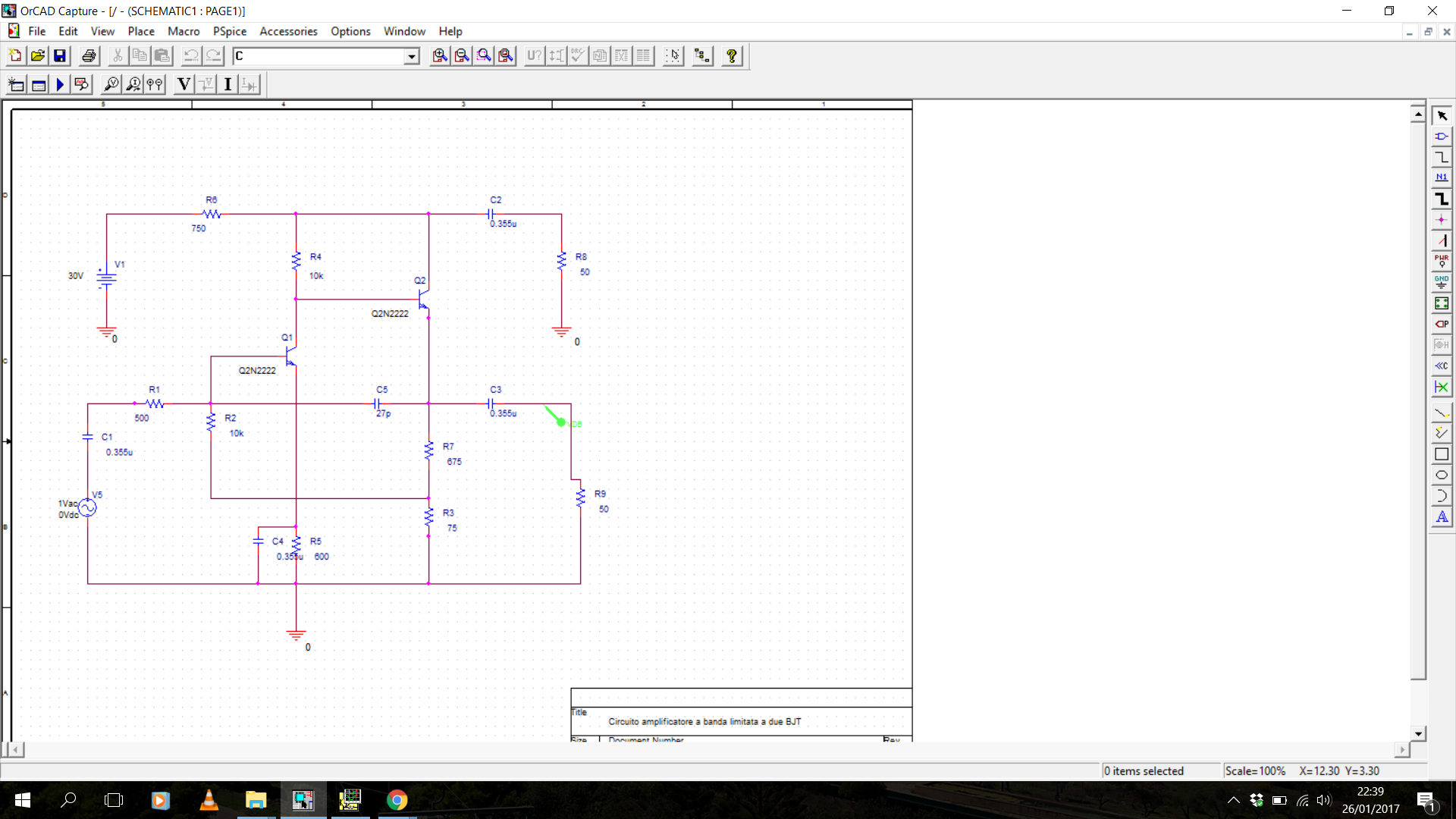1456x819 pixels.
Task: Open Chrome from the Windows taskbar
Action: pyautogui.click(x=397, y=800)
